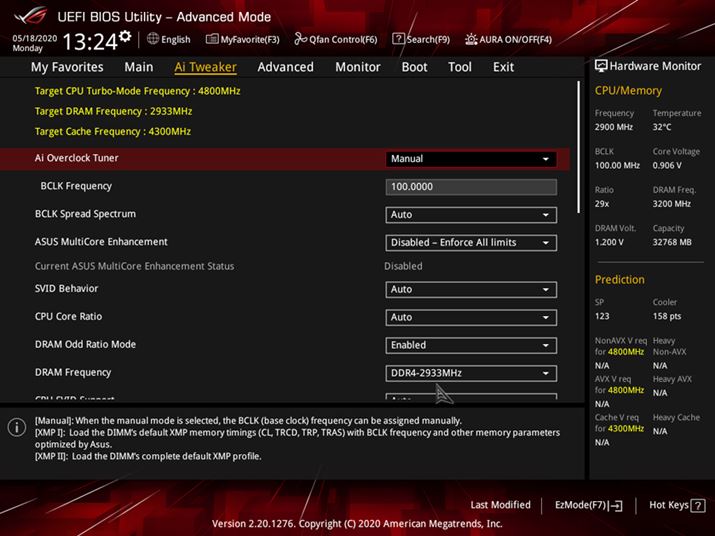Click the 29x ratio value
This screenshot has width=715, height=536.
[601, 203]
